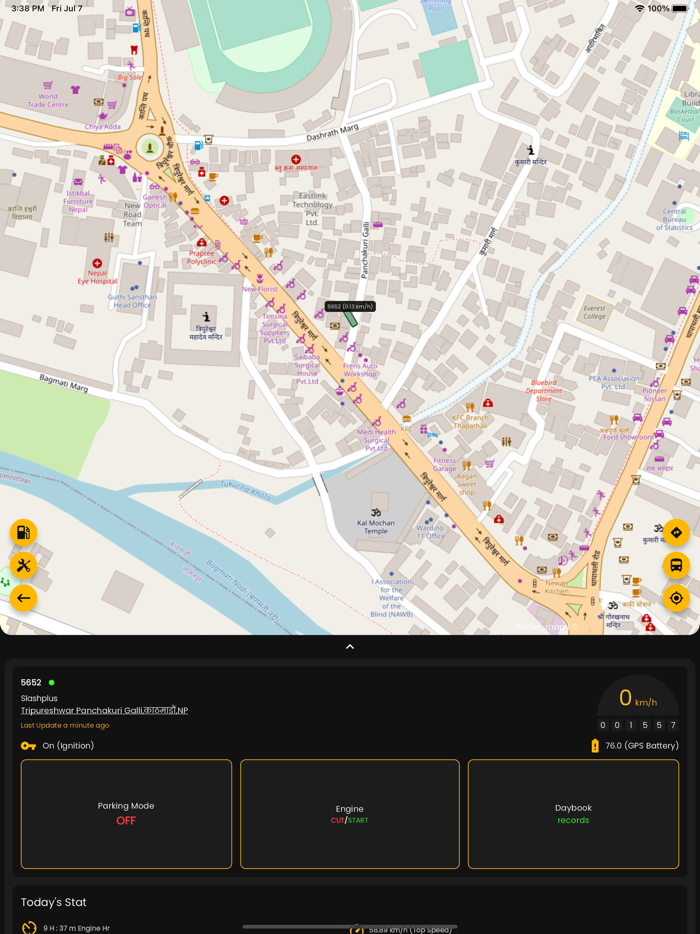Open Engine CUT/START control
This screenshot has width=700, height=934.
(350, 814)
